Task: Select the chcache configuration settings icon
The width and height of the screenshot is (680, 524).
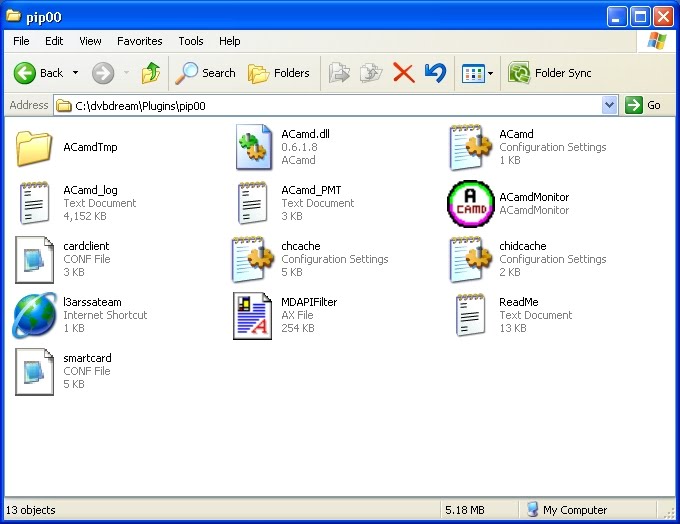Action: coord(252,259)
